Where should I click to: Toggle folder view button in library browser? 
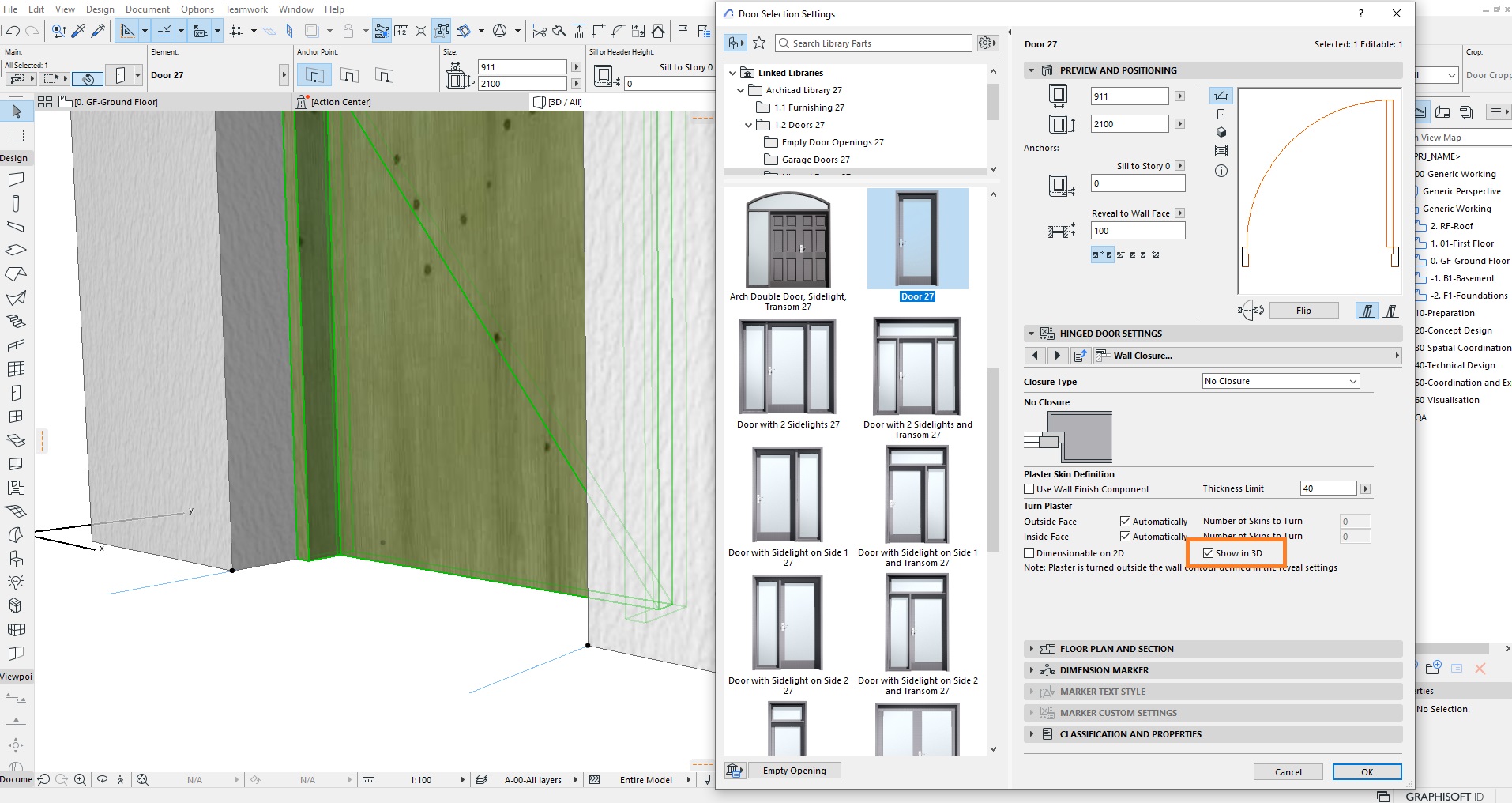[x=735, y=43]
